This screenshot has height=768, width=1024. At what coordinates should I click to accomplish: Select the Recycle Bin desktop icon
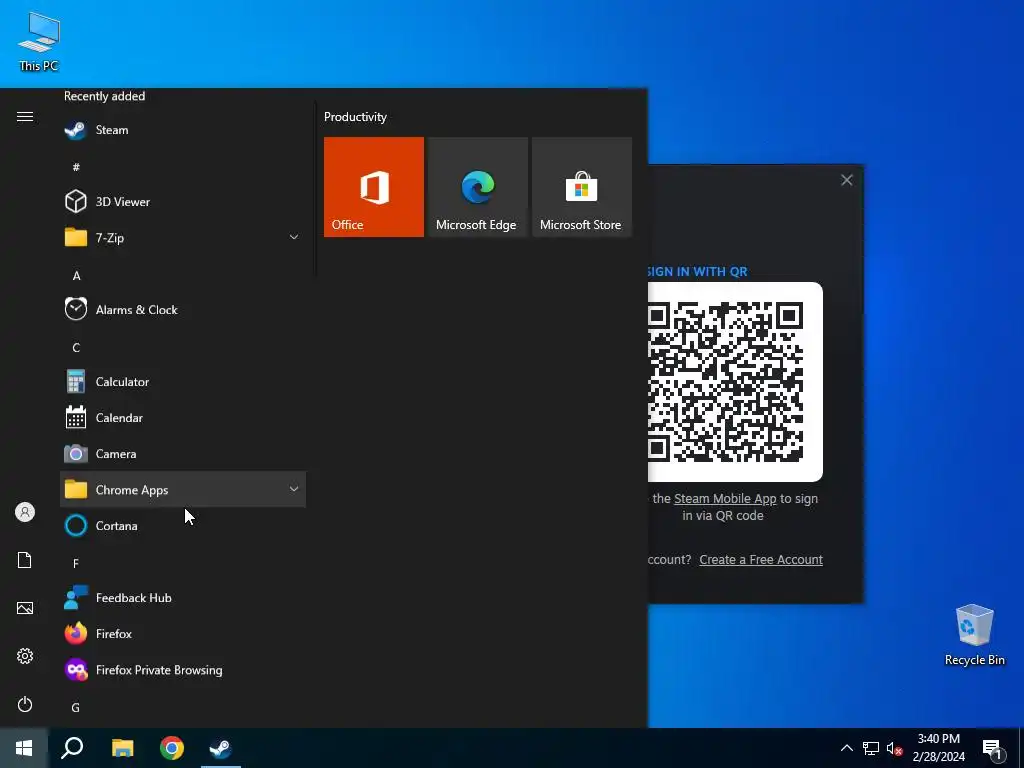click(x=974, y=635)
